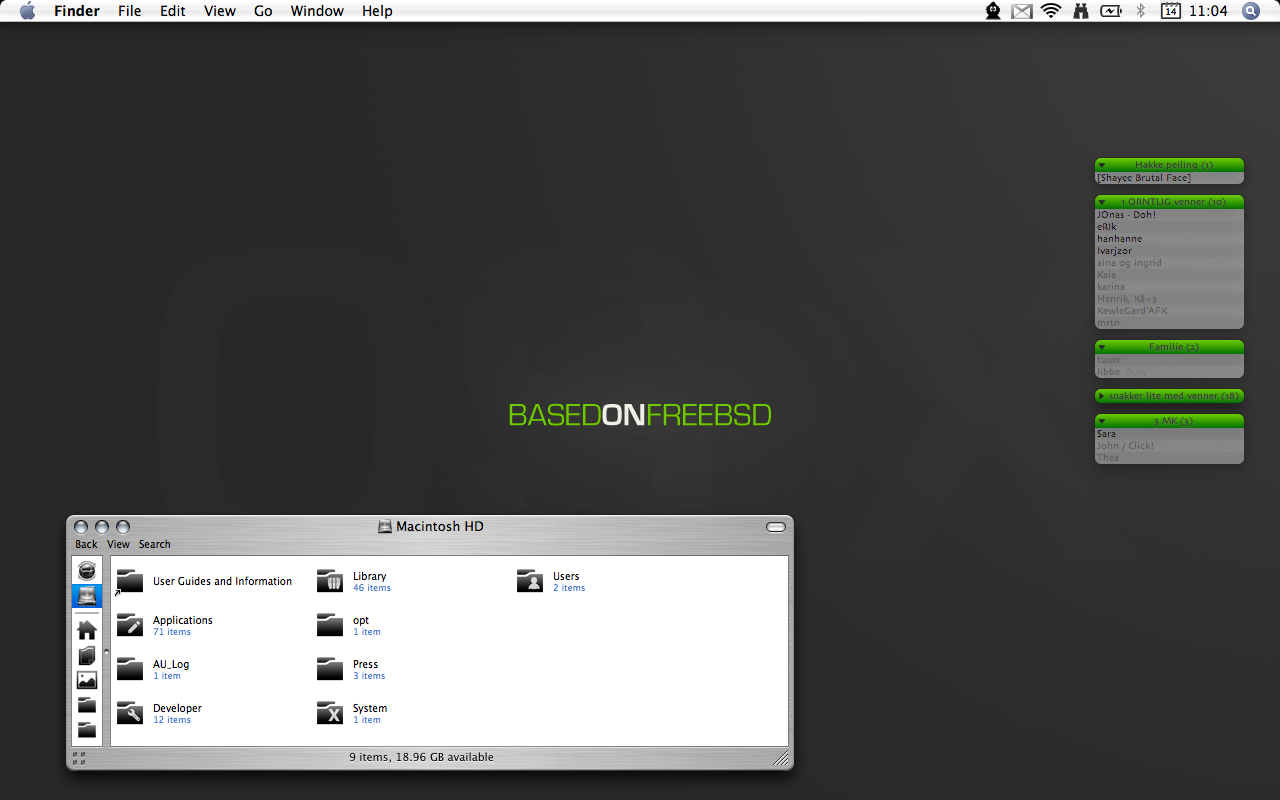Select the System folder icon
The width and height of the screenshot is (1280, 800).
[x=330, y=713]
